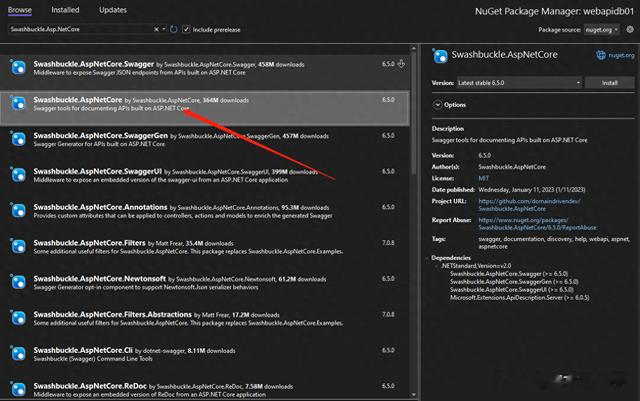Open the search box history dropdown arrow
The width and height of the screenshot is (640, 401).
(164, 29)
